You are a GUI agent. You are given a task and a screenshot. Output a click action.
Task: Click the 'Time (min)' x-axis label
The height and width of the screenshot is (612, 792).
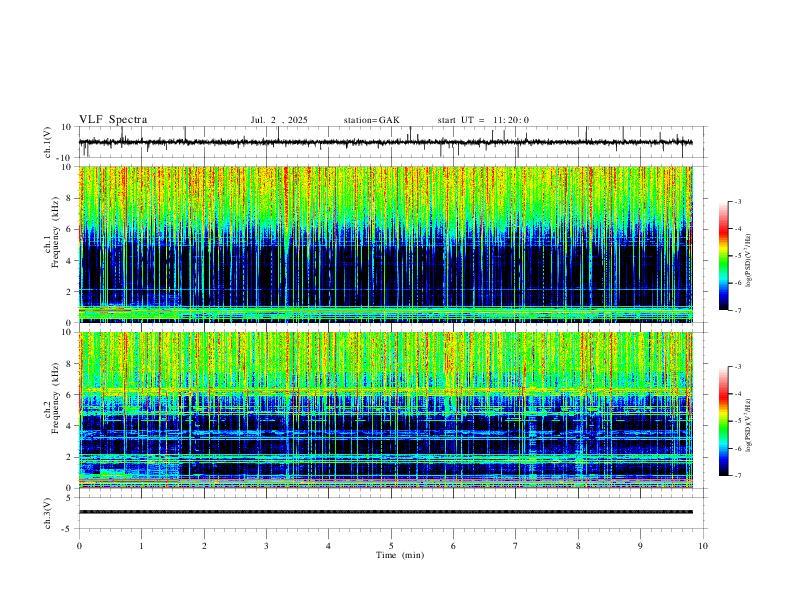(400, 555)
